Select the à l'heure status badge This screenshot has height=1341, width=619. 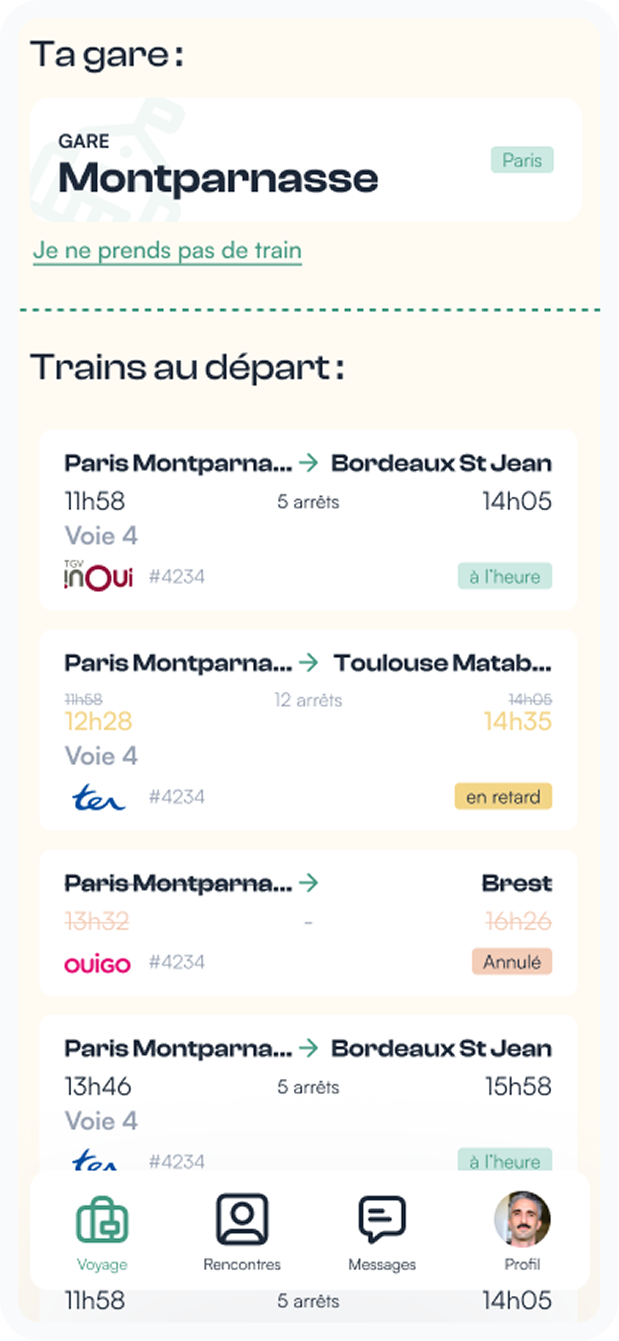[x=505, y=576]
